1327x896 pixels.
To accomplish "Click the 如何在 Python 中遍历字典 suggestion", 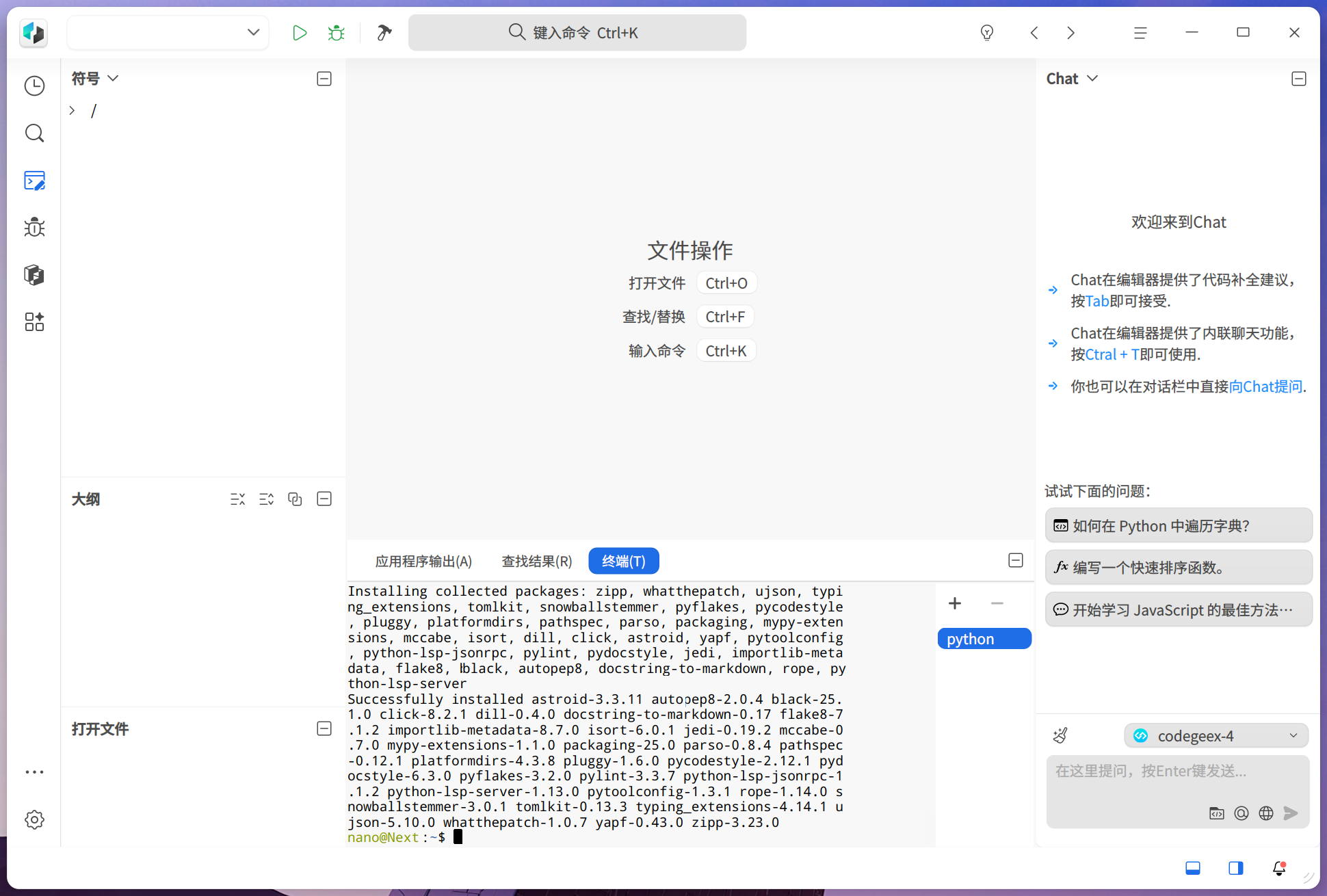I will [1179, 526].
